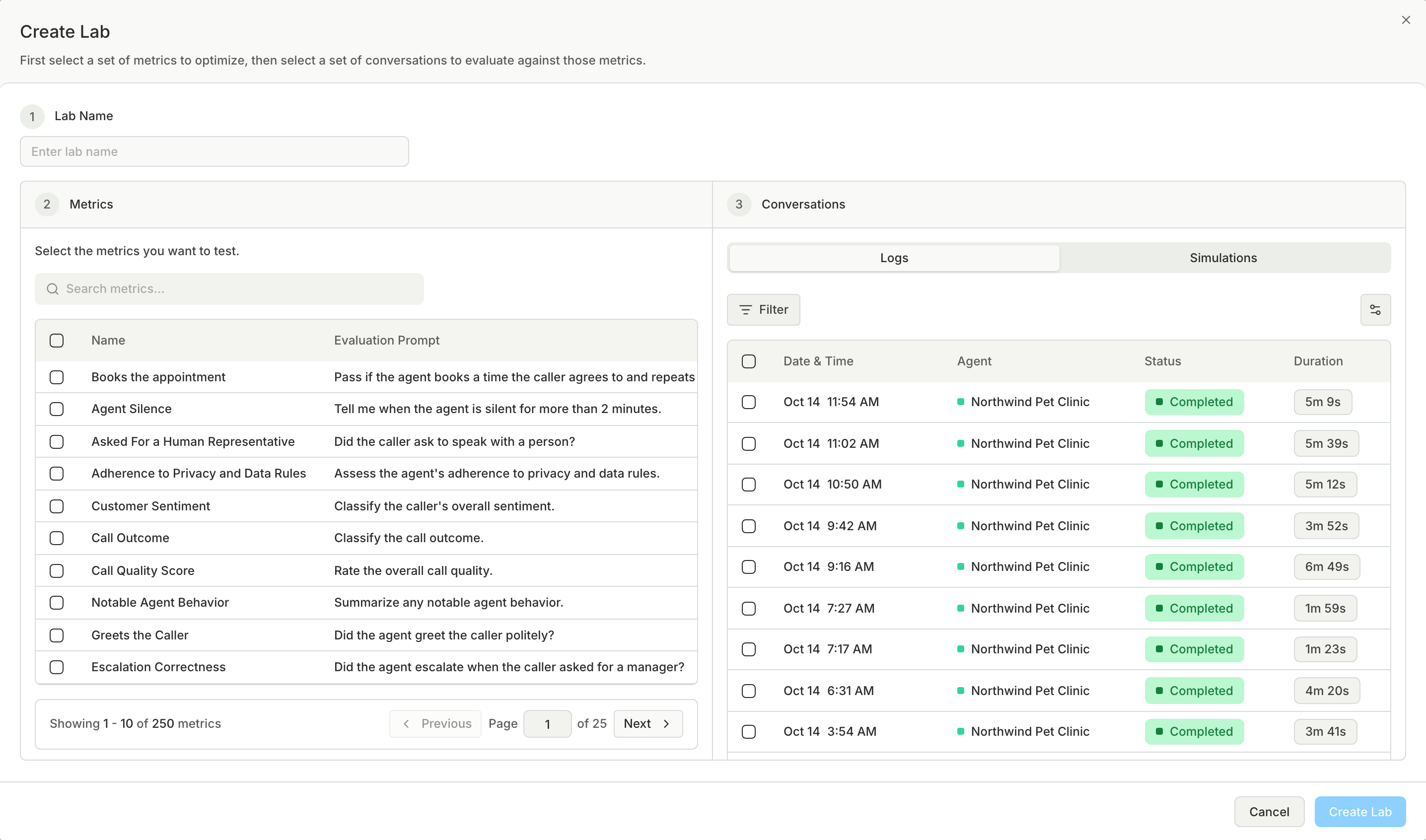Click the Filter button
Viewport: 1426px width, 840px height.
coord(763,310)
